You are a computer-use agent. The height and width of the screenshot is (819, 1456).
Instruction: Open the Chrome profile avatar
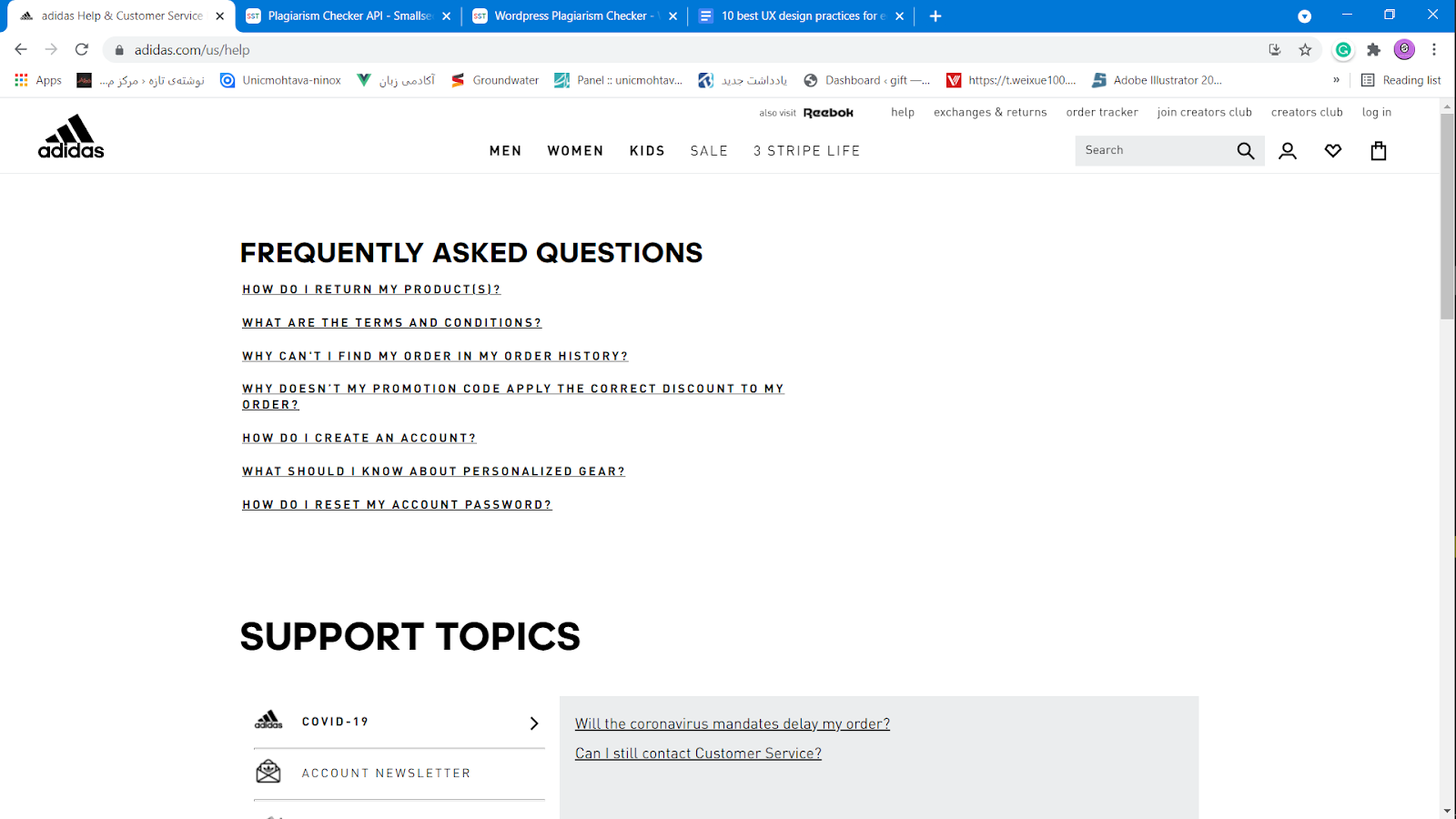pos(1404,50)
